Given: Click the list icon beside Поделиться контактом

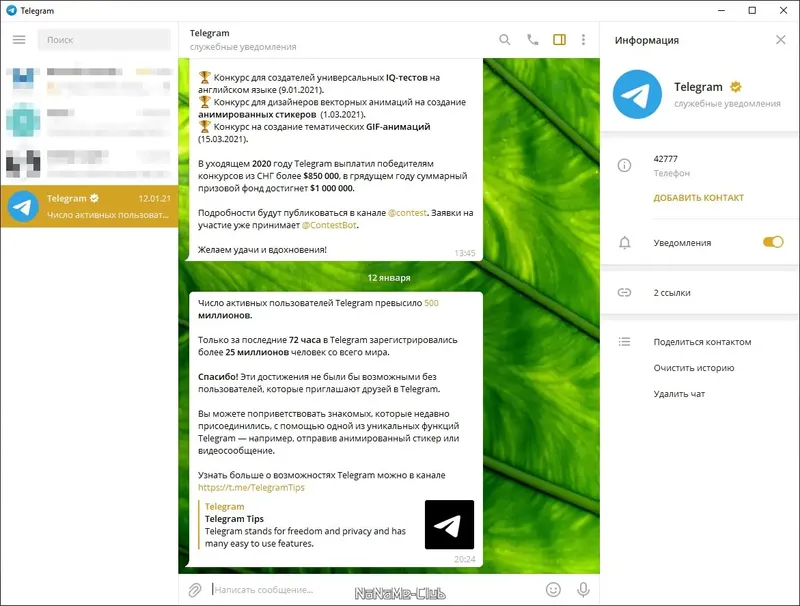Looking at the screenshot, I should pos(624,342).
